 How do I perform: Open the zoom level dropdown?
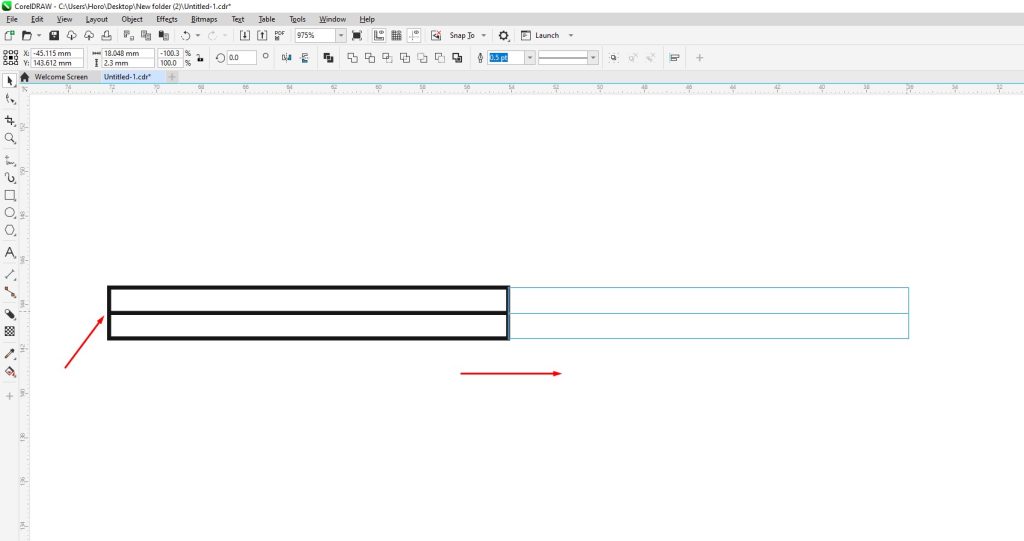pos(341,35)
